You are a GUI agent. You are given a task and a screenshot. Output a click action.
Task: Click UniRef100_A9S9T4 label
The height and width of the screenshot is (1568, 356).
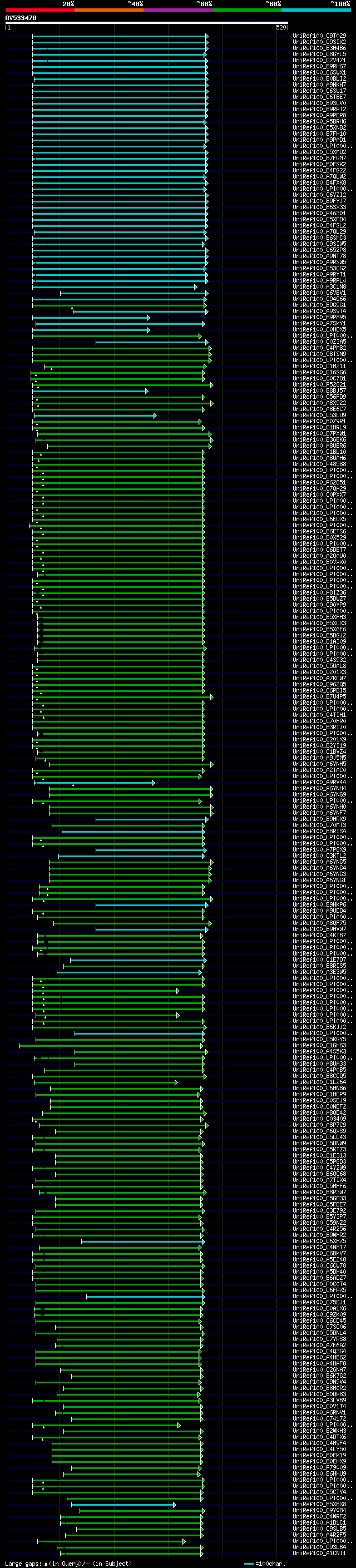tap(319, 311)
